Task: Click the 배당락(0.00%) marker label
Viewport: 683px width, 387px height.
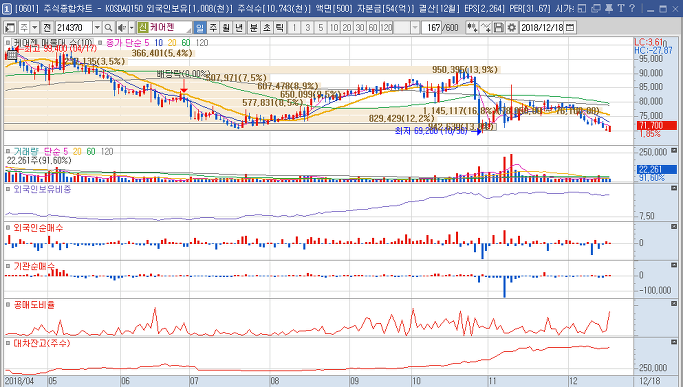Action: coord(183,74)
